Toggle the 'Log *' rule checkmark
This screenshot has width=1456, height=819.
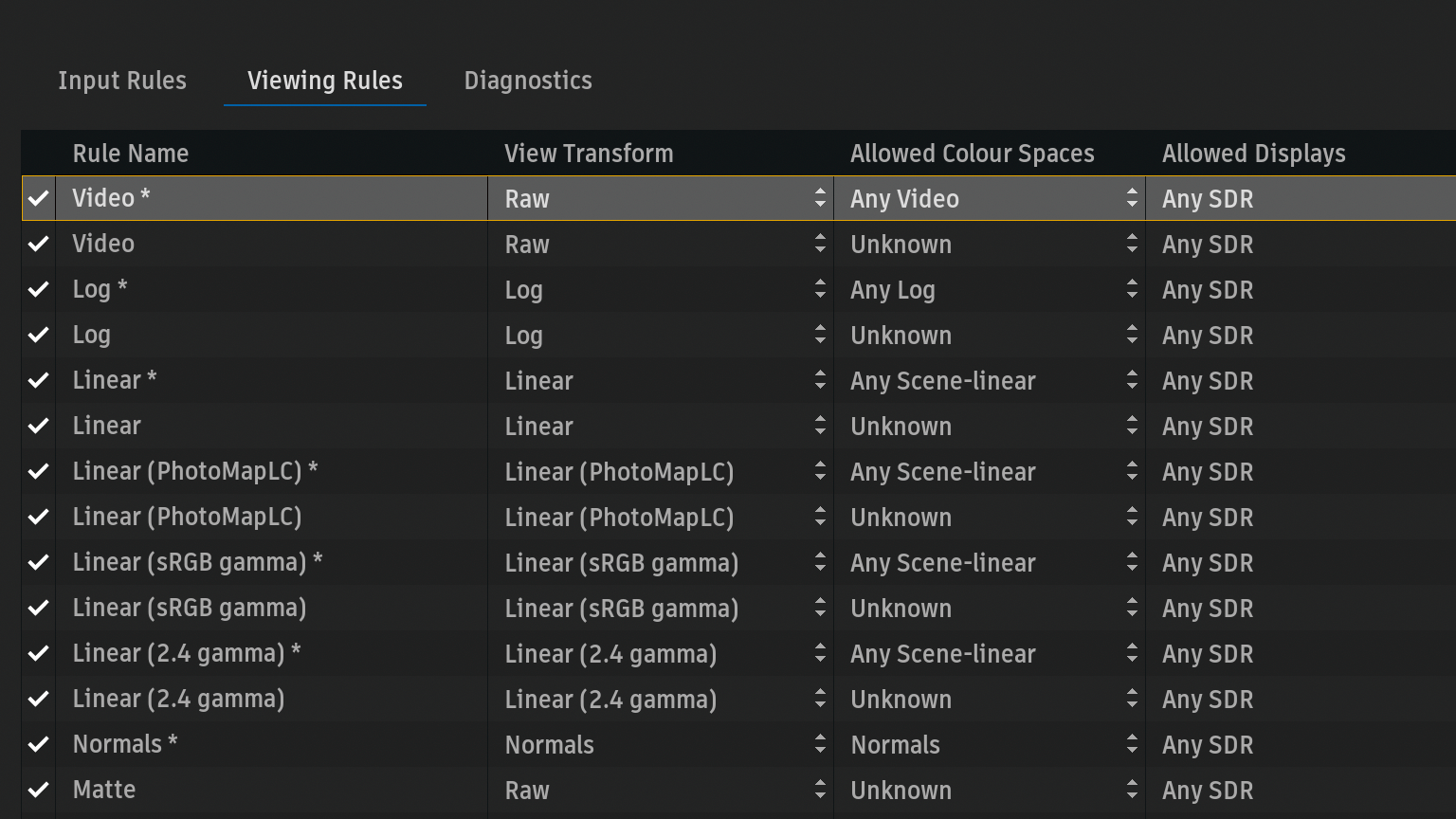(x=38, y=290)
